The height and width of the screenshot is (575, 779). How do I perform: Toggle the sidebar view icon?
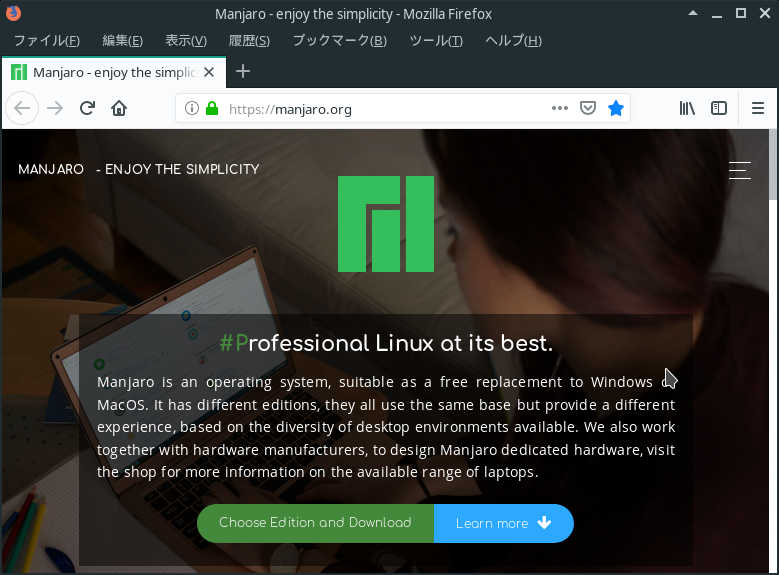click(x=719, y=108)
